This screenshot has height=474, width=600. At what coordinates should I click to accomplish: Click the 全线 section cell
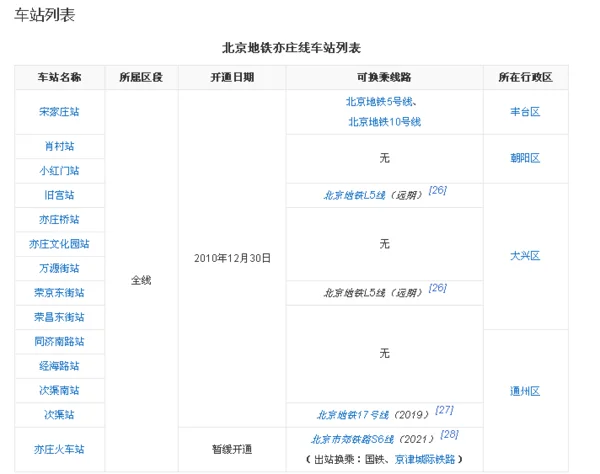(141, 280)
